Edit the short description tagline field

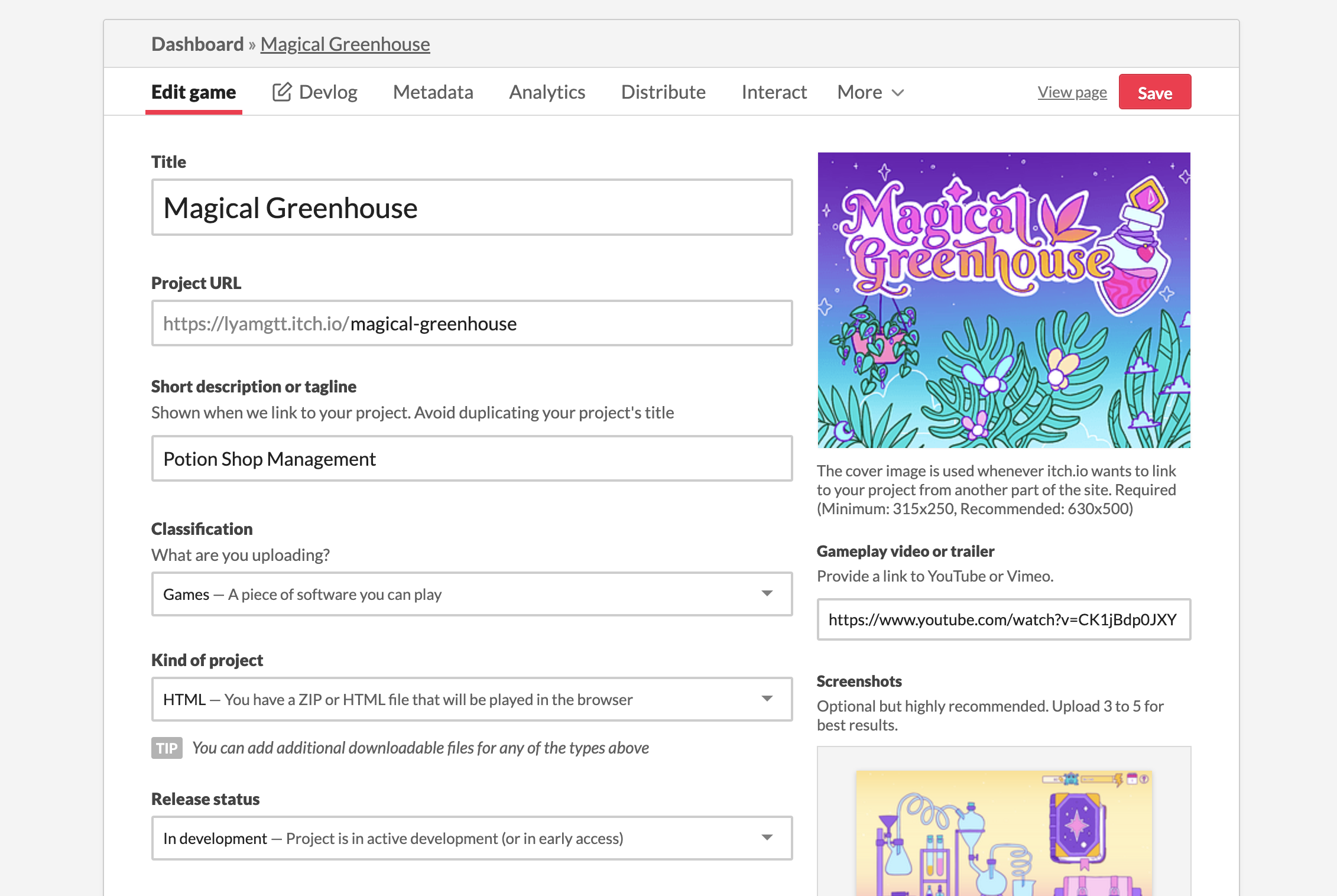point(472,459)
